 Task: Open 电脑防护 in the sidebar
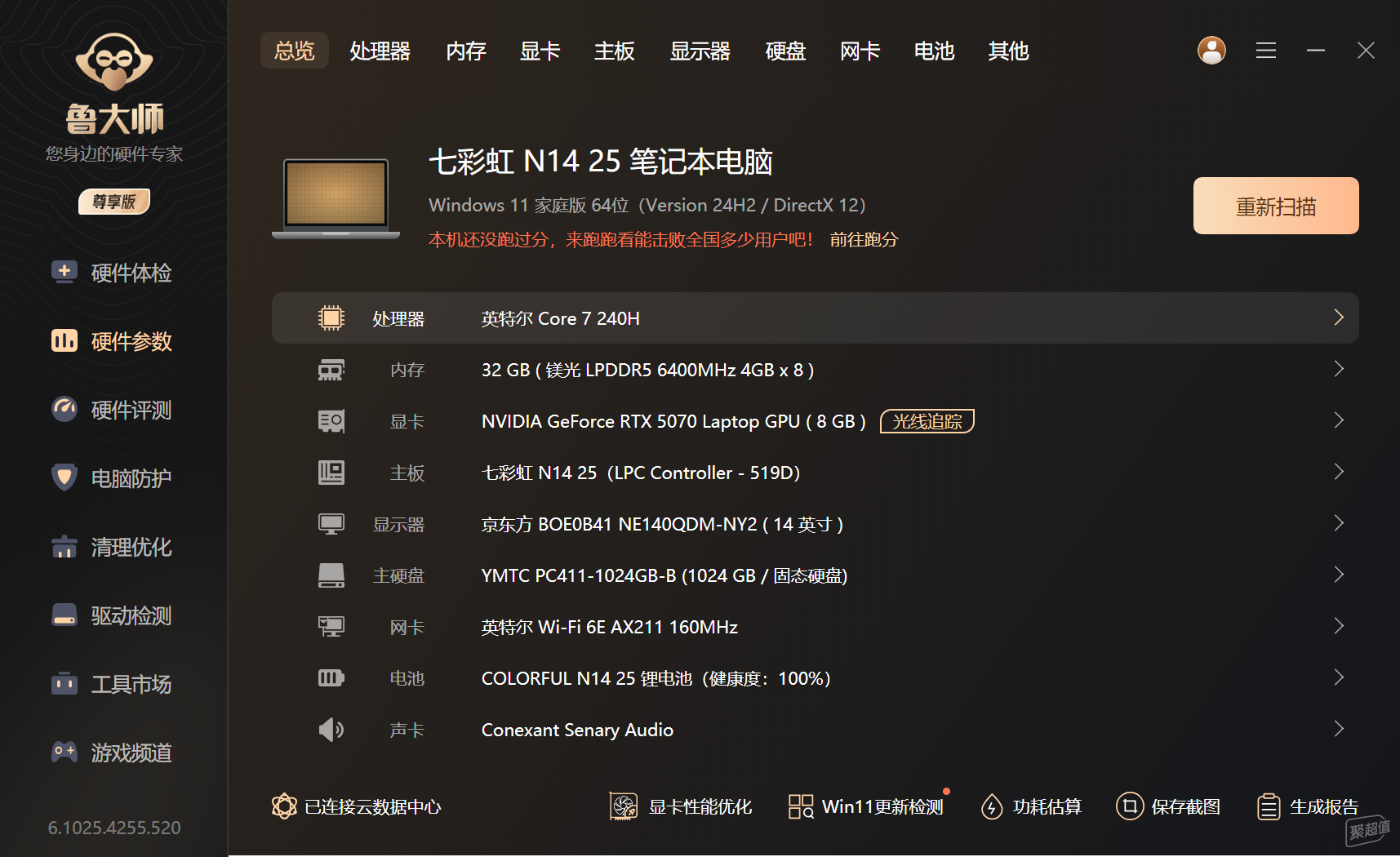pyautogui.click(x=113, y=478)
